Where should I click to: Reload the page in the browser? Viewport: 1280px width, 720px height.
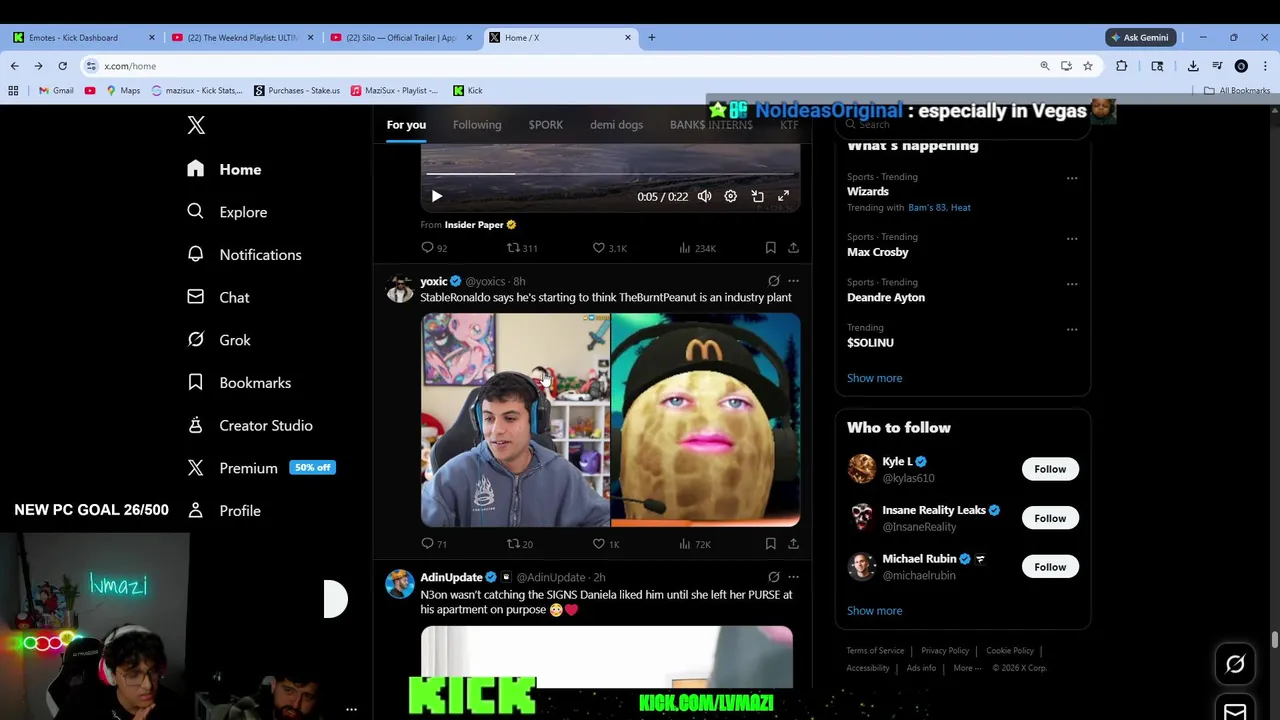(62, 66)
